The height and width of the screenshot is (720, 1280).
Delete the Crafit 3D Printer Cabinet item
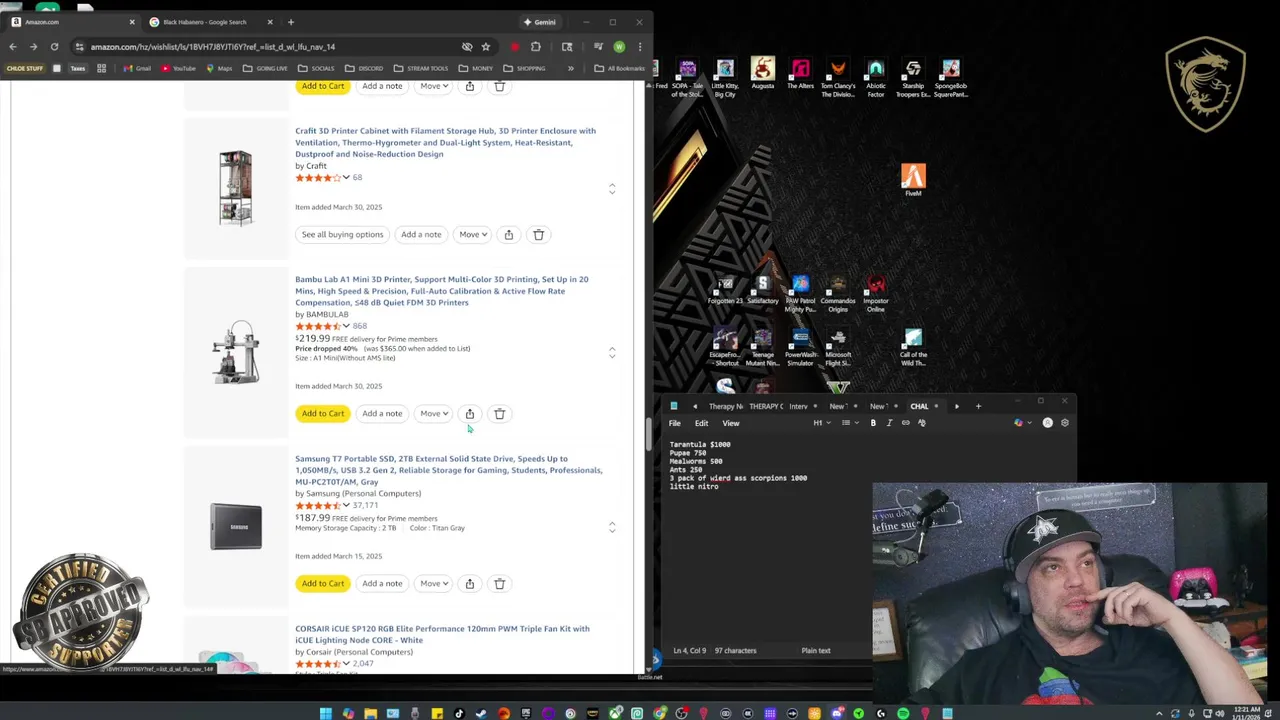[x=538, y=234]
